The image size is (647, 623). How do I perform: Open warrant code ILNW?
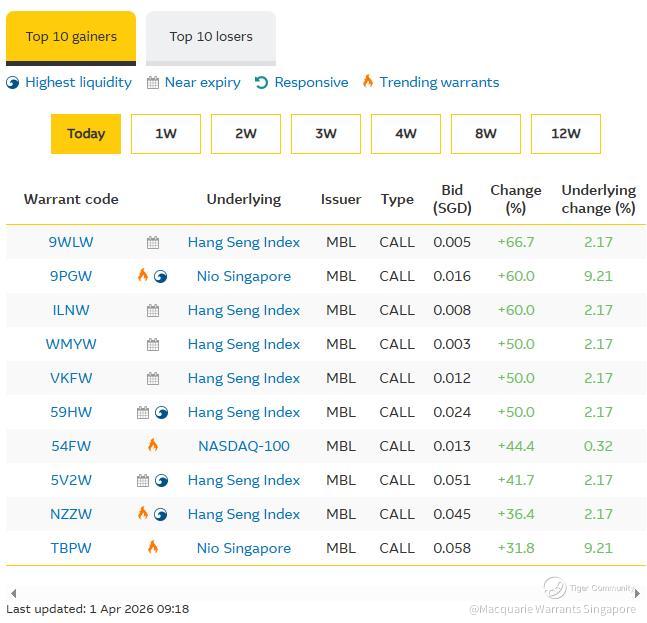71,310
